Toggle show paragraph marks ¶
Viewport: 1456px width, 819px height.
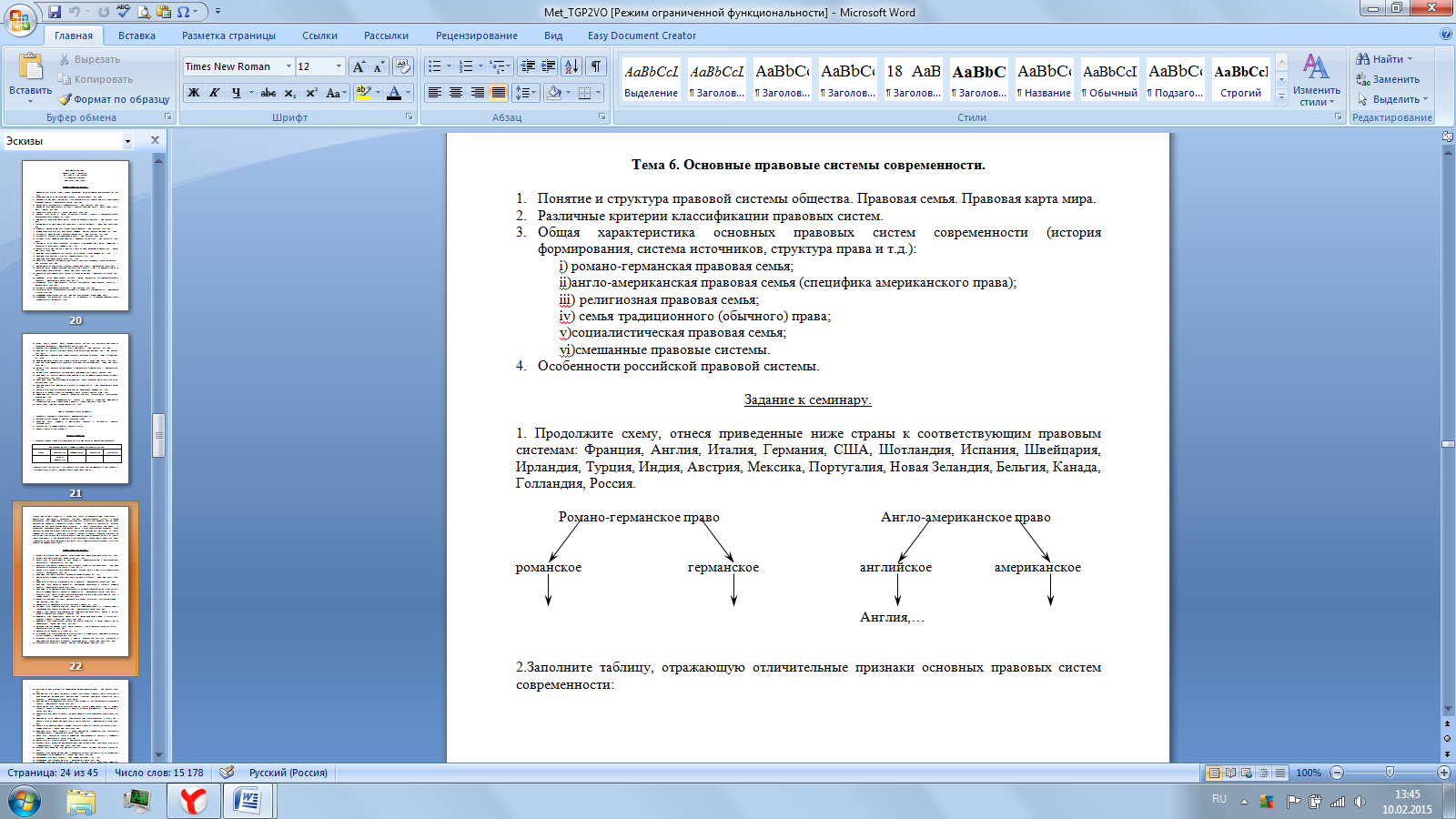click(x=596, y=66)
